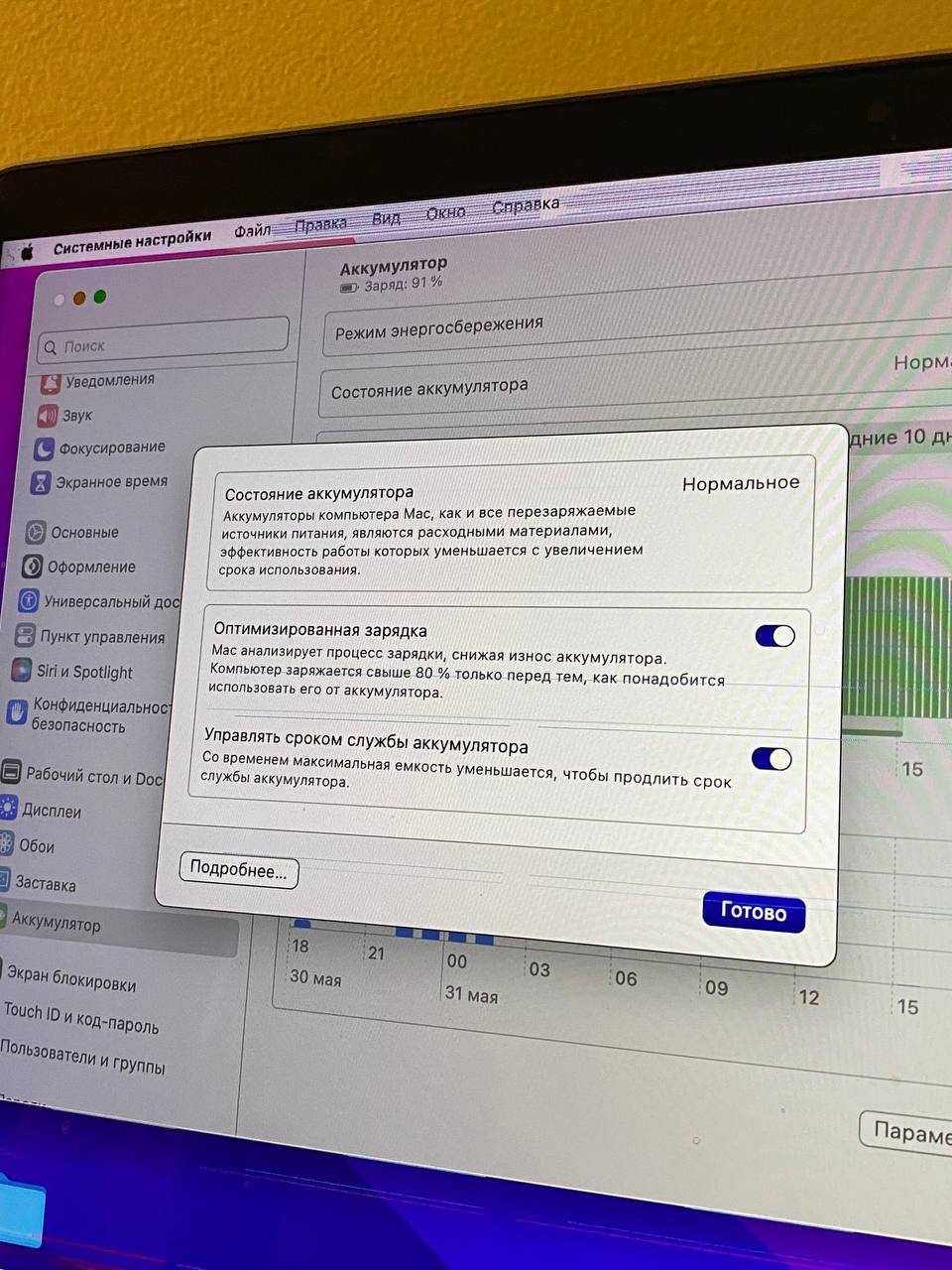Open Touch ID и код-пароль settings

coord(81,1017)
